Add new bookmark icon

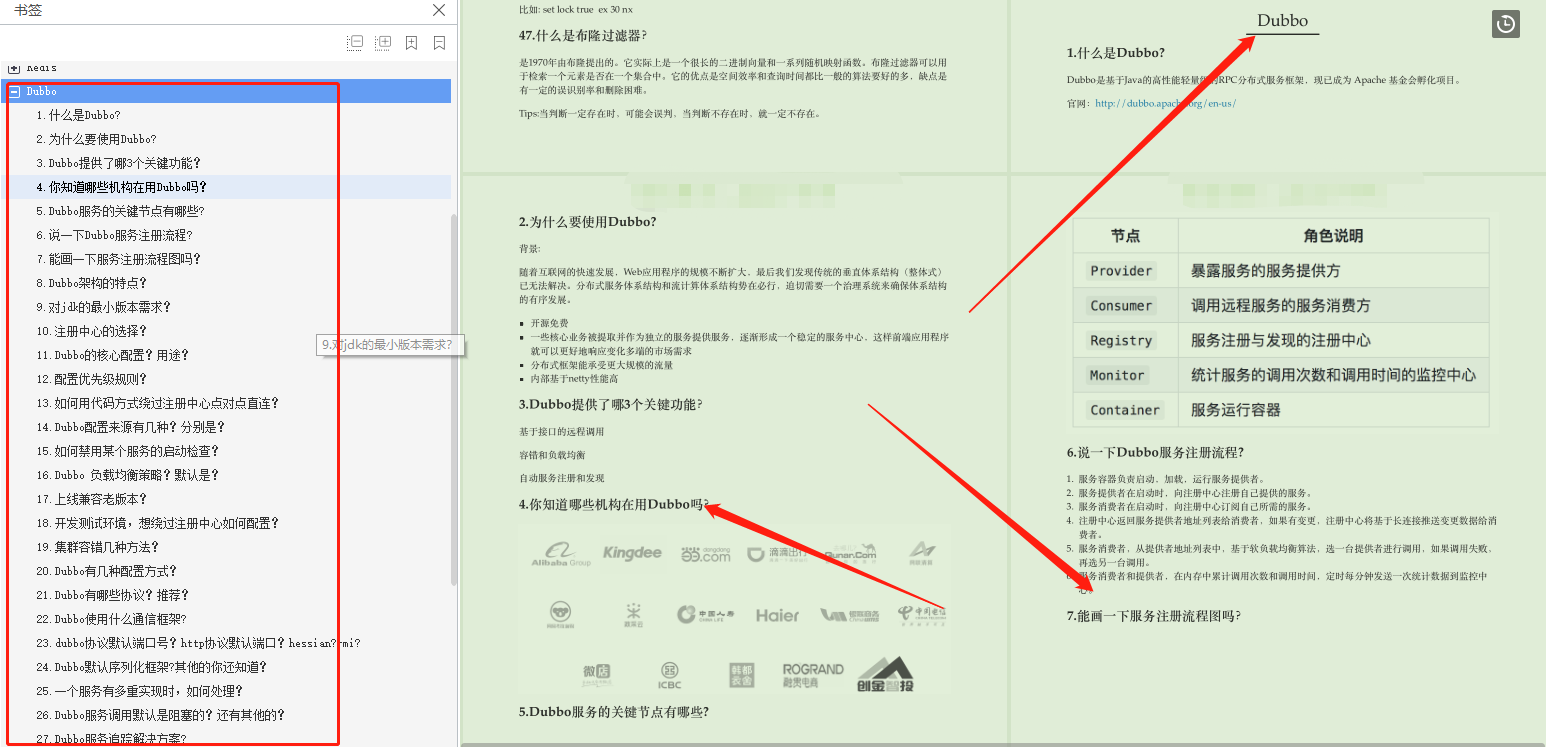(x=411, y=43)
